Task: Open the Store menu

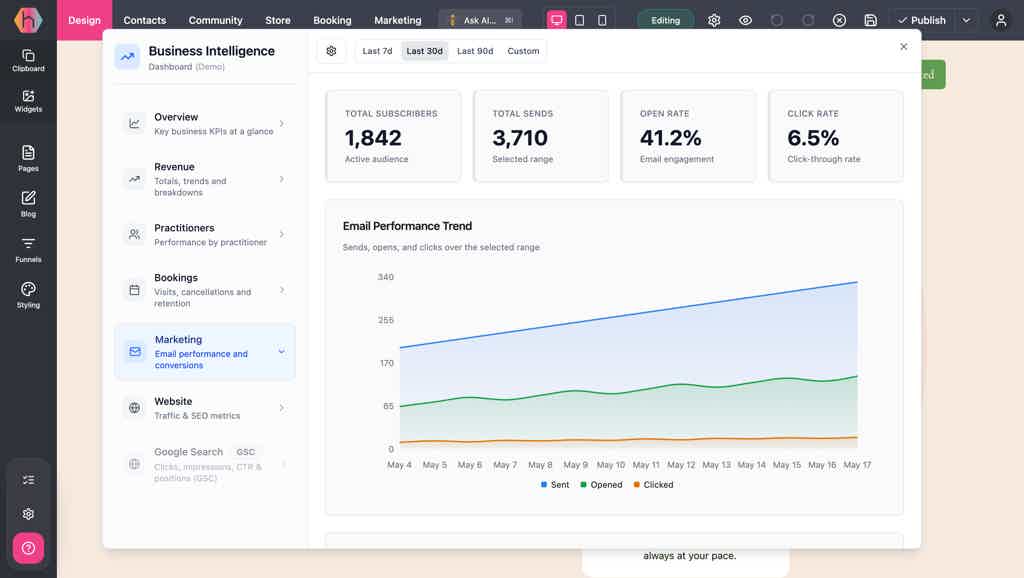Action: pos(278,20)
